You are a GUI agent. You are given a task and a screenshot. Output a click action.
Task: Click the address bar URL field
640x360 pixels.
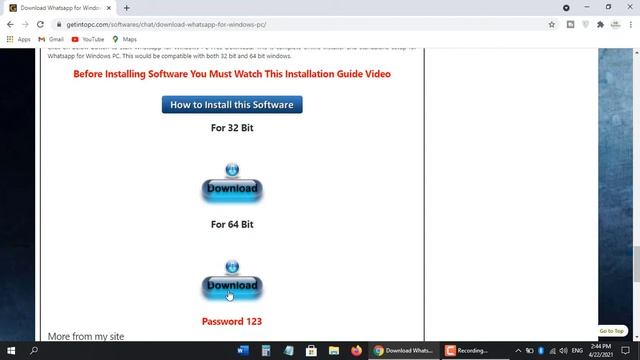click(x=302, y=24)
